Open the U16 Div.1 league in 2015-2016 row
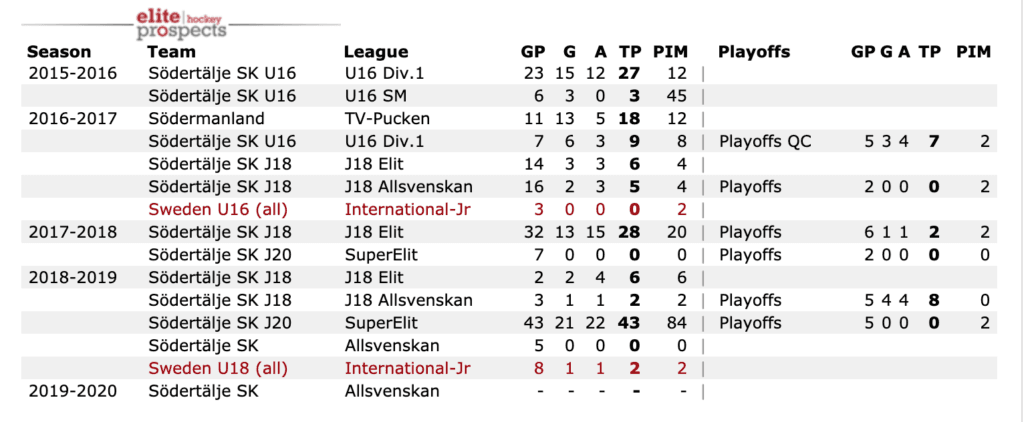Screen dimensions: 1024x422 (384, 73)
